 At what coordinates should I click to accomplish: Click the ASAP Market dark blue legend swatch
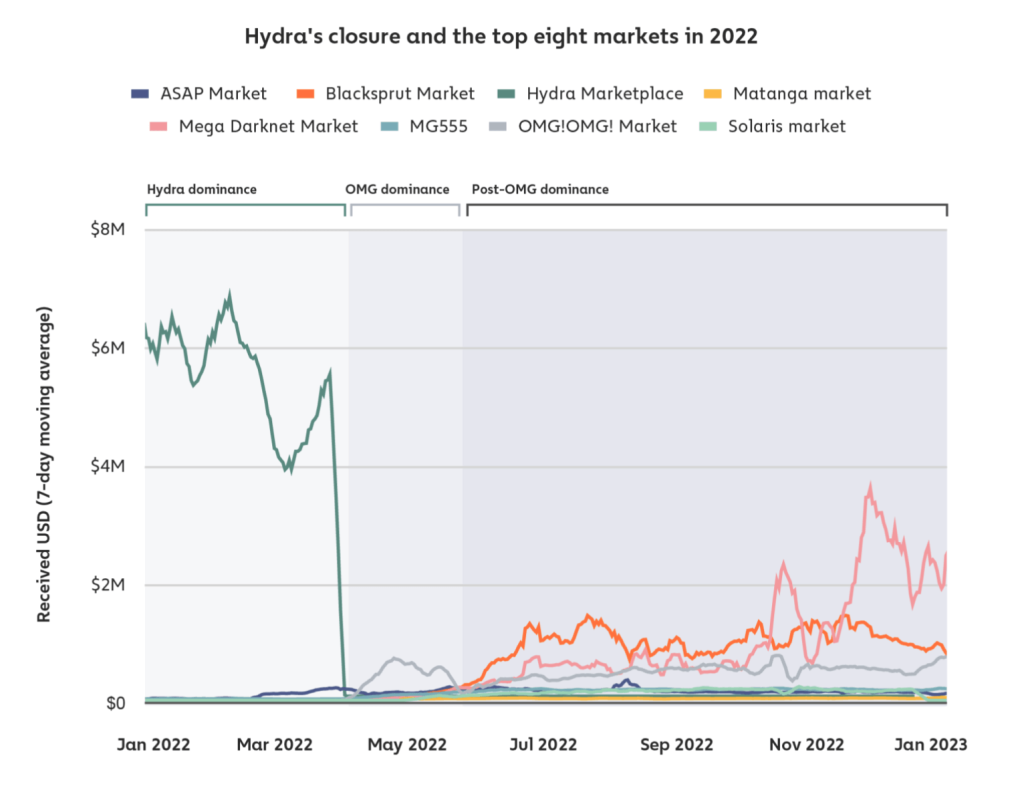coord(140,93)
